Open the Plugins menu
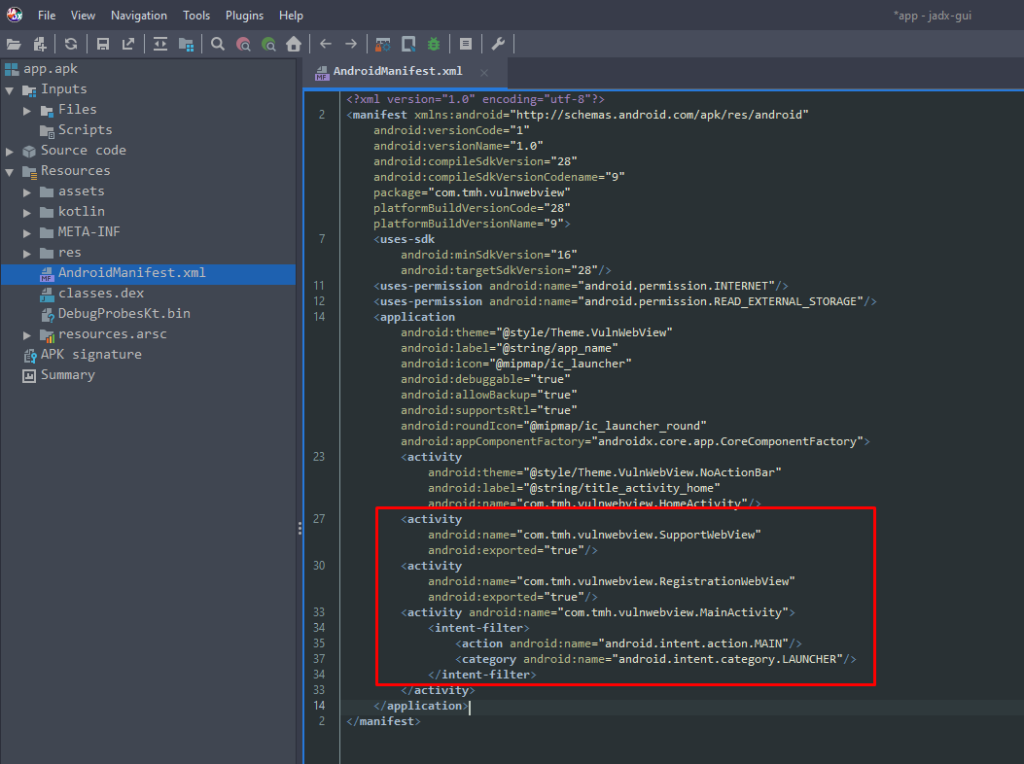 point(244,15)
